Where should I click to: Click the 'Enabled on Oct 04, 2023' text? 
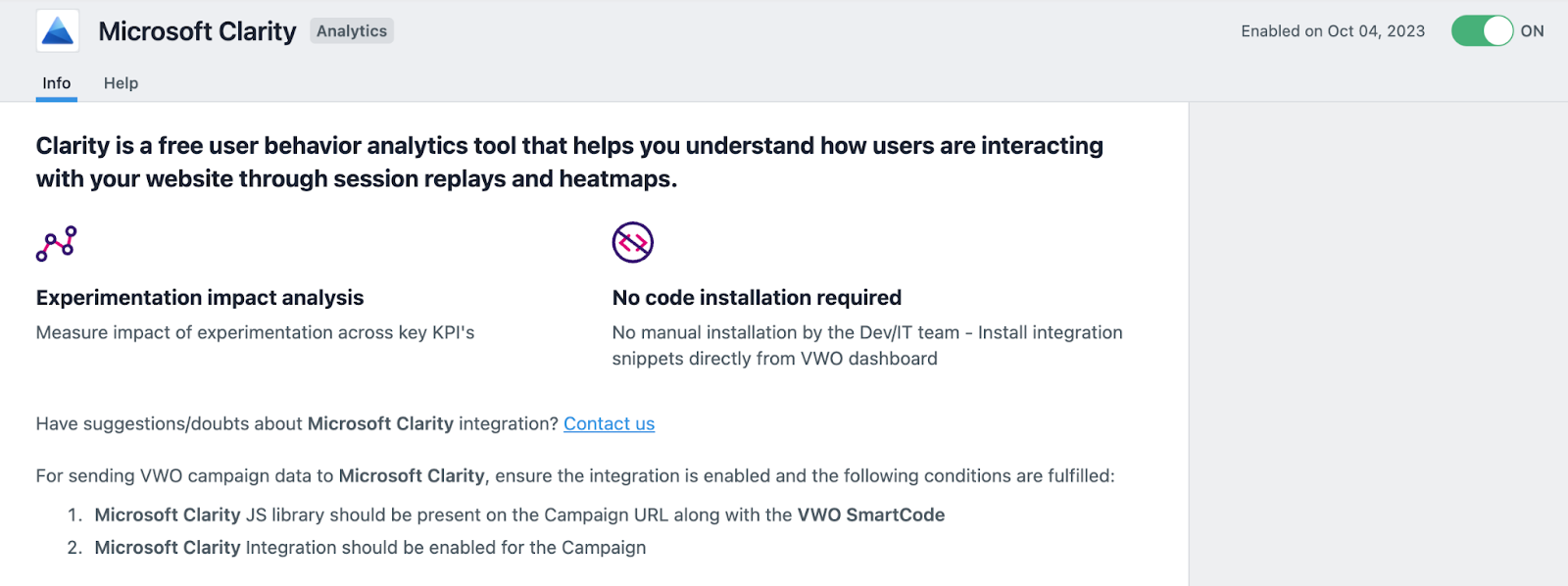coord(1333,31)
